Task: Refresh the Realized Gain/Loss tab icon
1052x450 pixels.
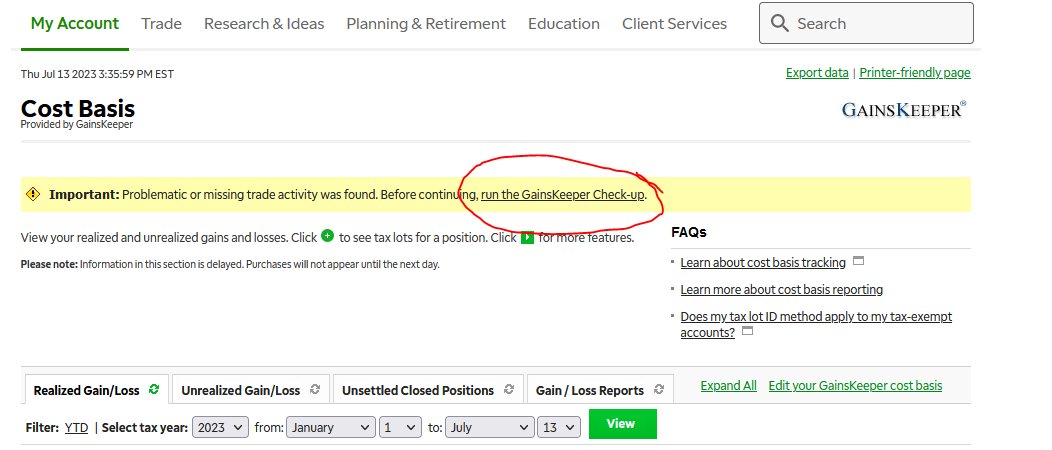Action: tap(154, 389)
